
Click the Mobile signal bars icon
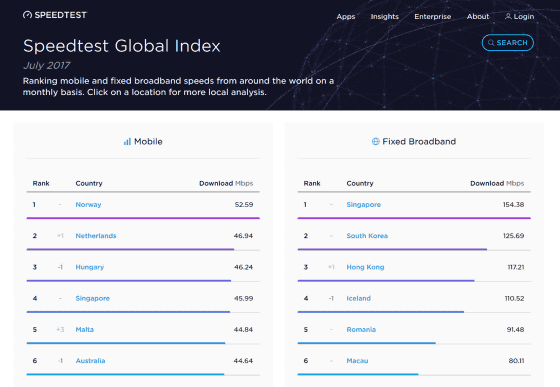click(127, 141)
